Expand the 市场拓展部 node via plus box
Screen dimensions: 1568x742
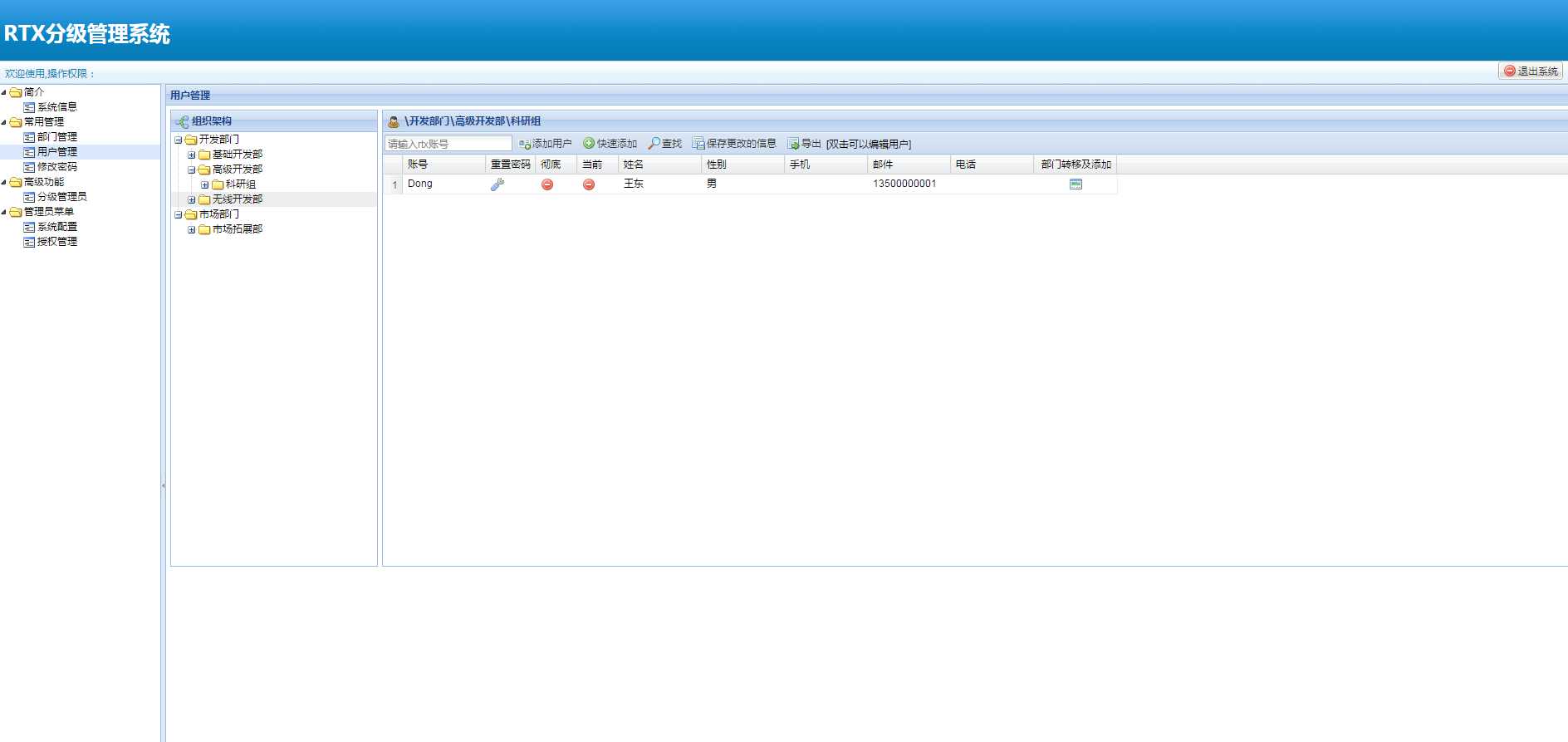click(x=191, y=229)
